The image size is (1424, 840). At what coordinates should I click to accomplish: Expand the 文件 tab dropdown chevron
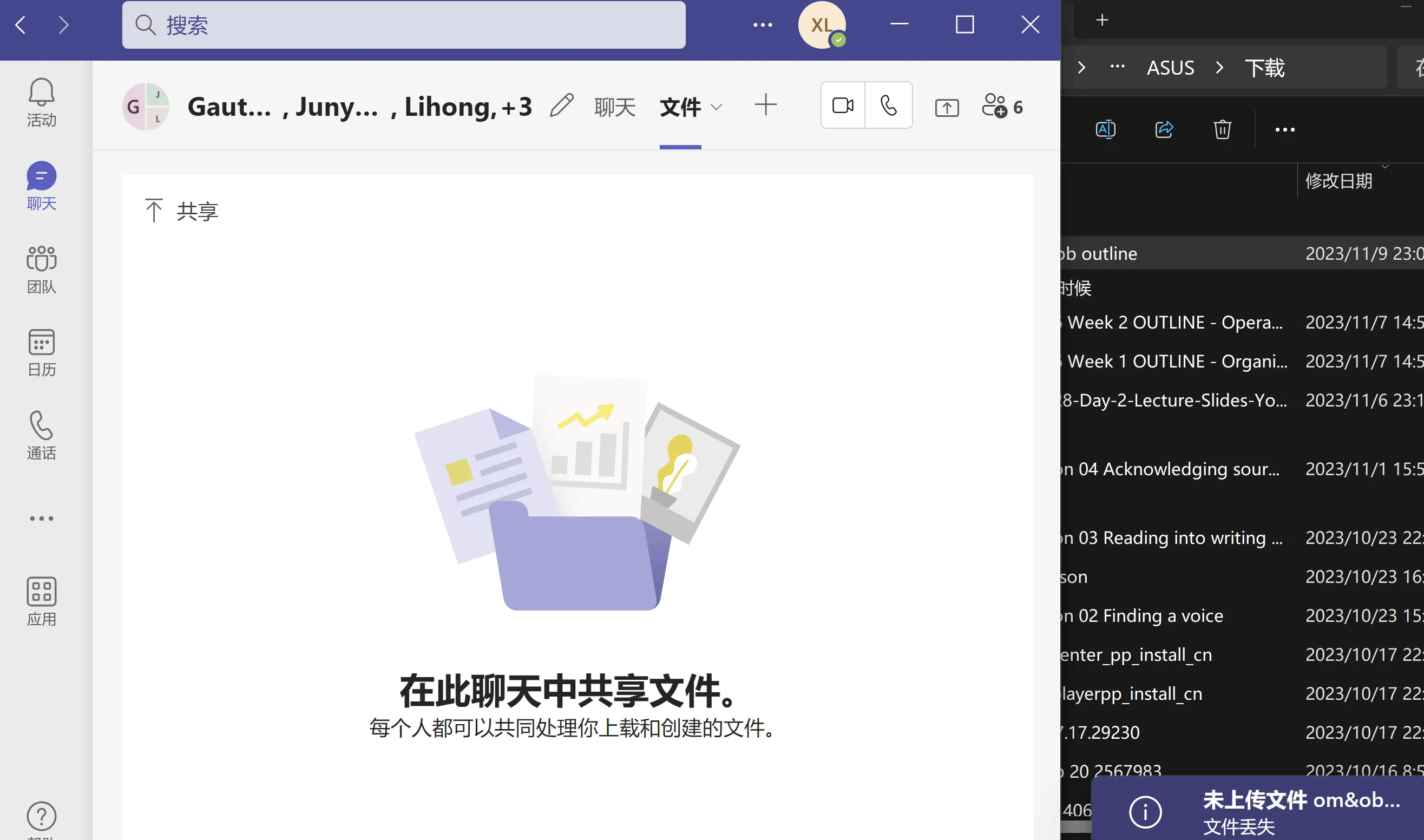point(716,108)
